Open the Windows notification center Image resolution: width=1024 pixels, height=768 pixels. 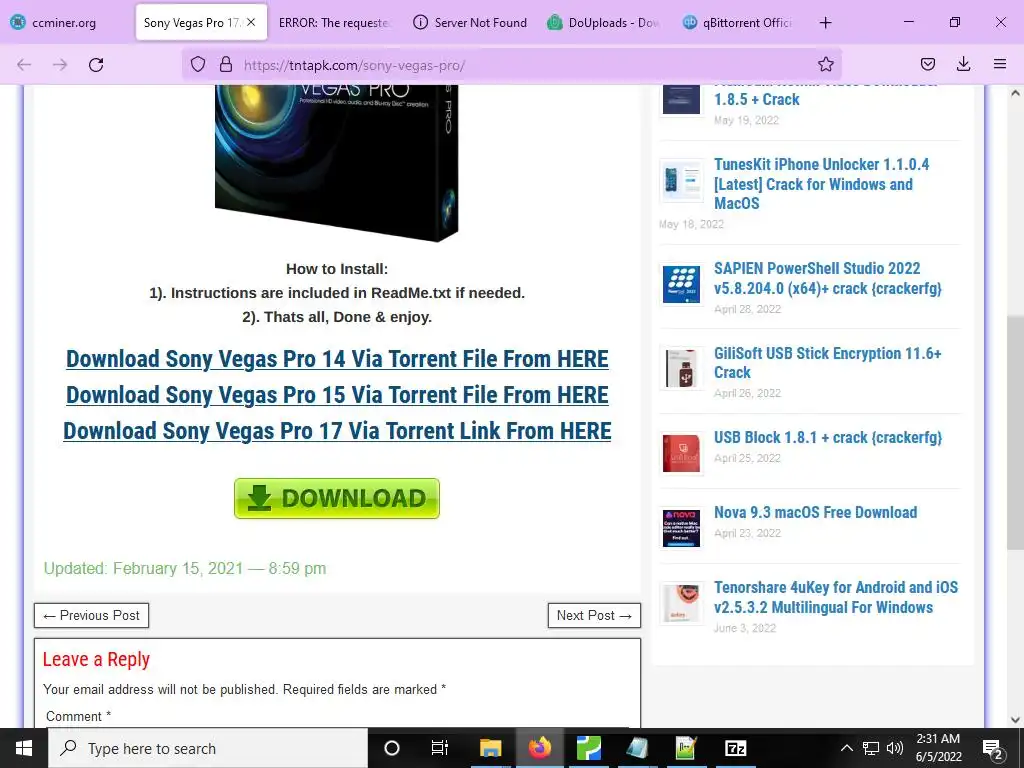pos(993,749)
